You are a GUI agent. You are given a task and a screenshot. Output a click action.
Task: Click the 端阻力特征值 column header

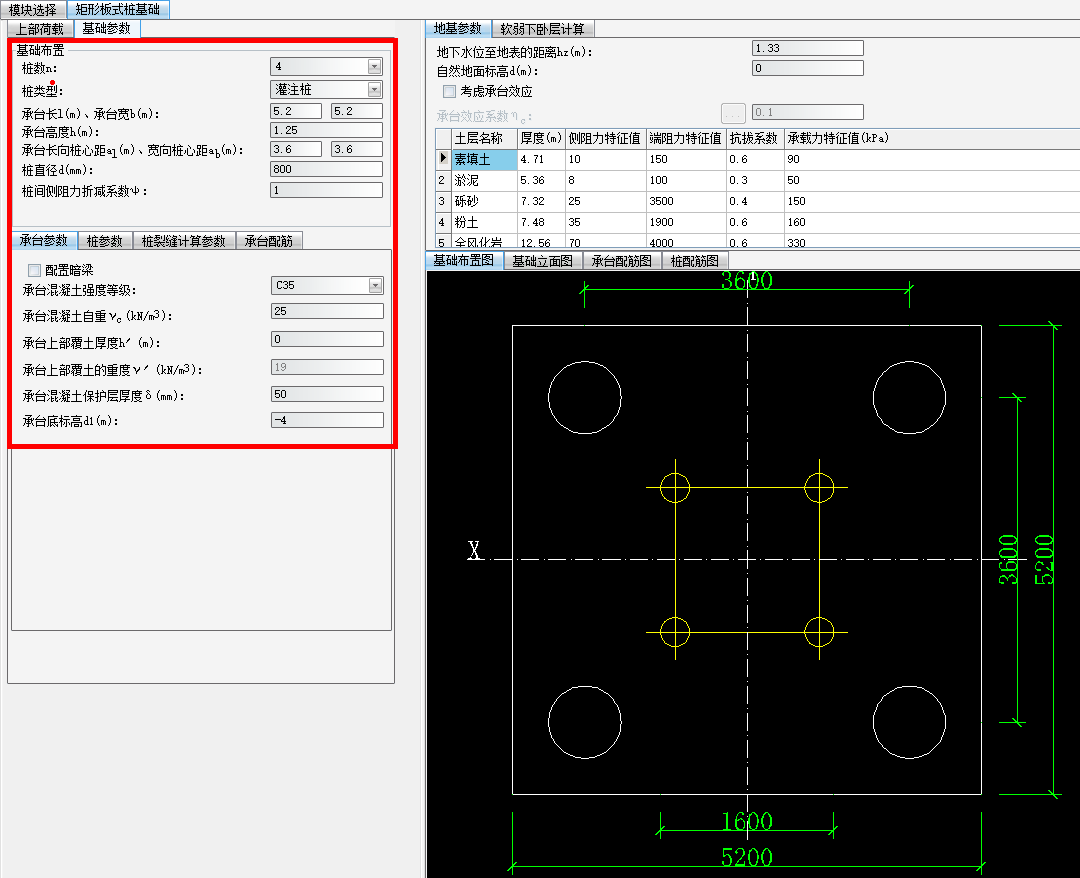(686, 138)
